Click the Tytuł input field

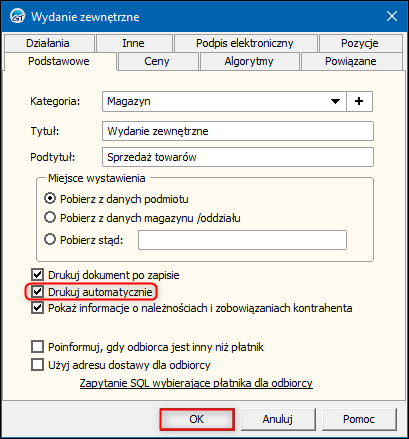coord(238,131)
